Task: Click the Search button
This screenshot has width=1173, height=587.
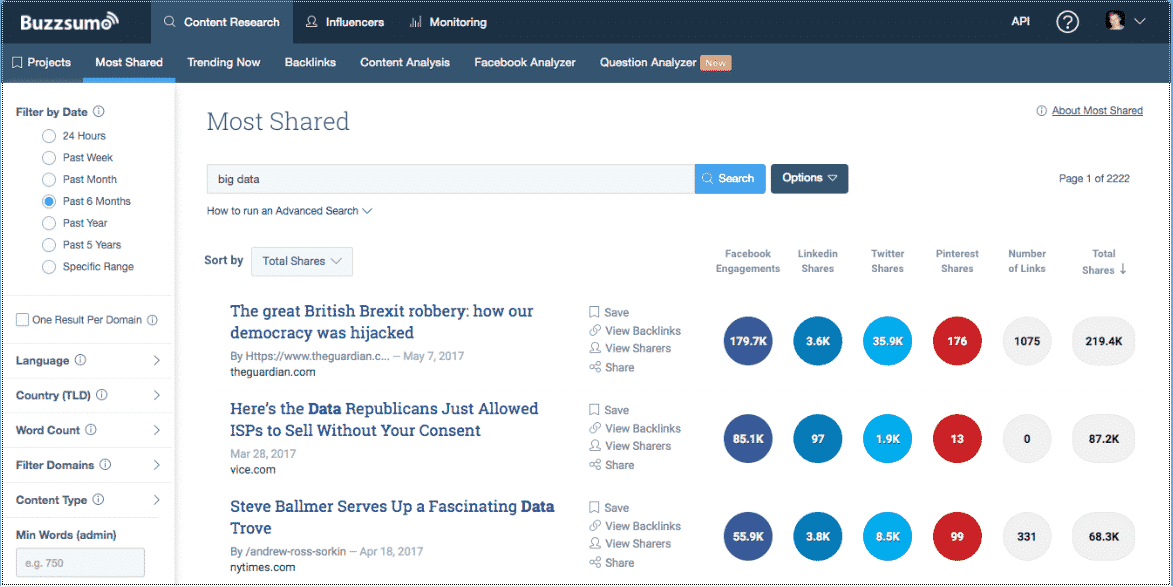Action: (729, 178)
